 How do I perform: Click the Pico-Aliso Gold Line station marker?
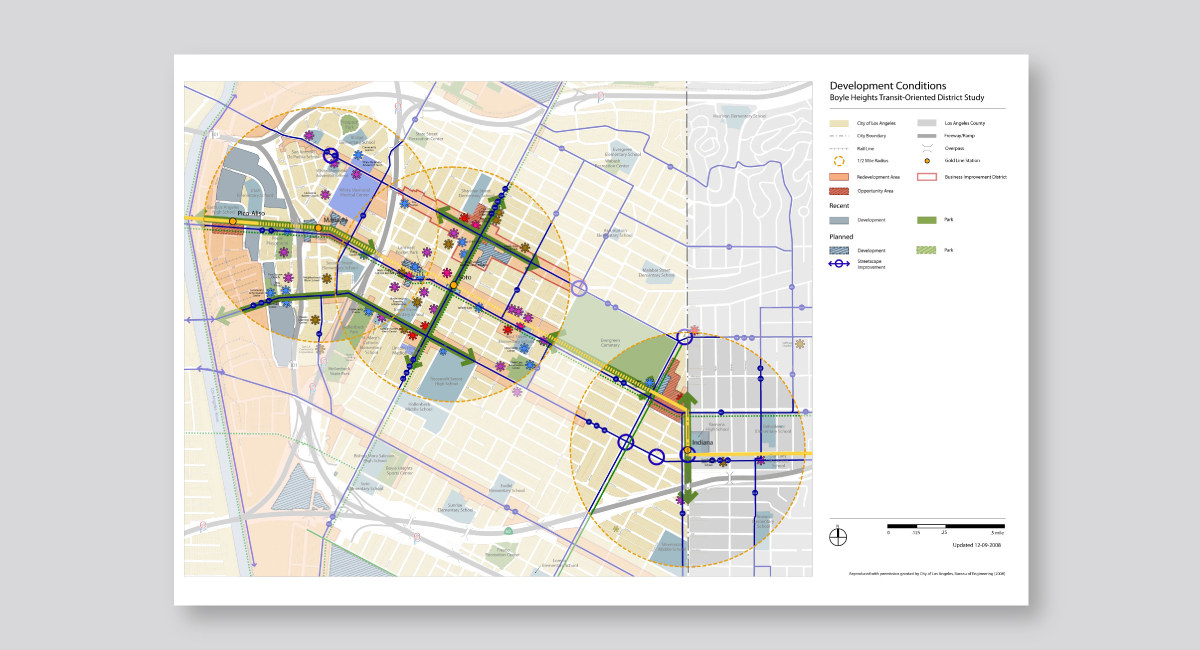pyautogui.click(x=233, y=221)
